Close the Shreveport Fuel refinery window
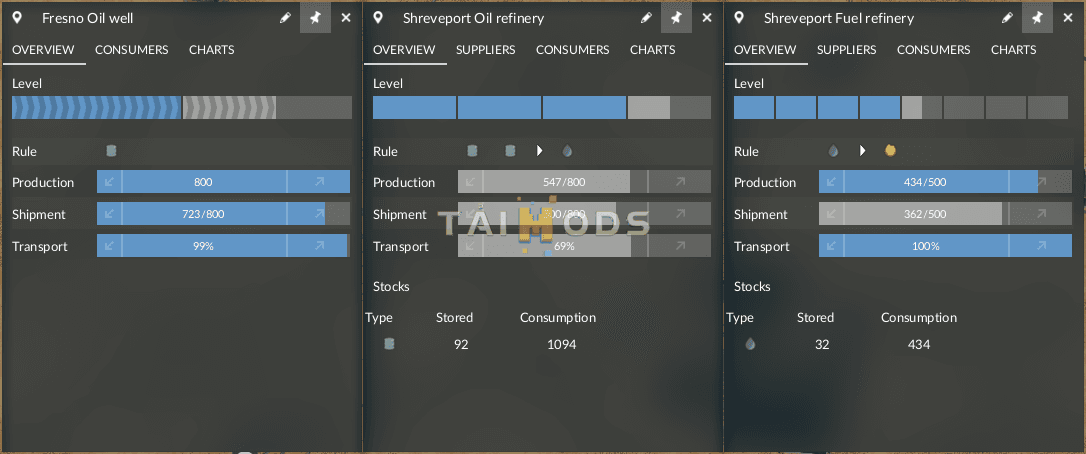Viewport: 1086px width, 454px height. tap(1067, 18)
